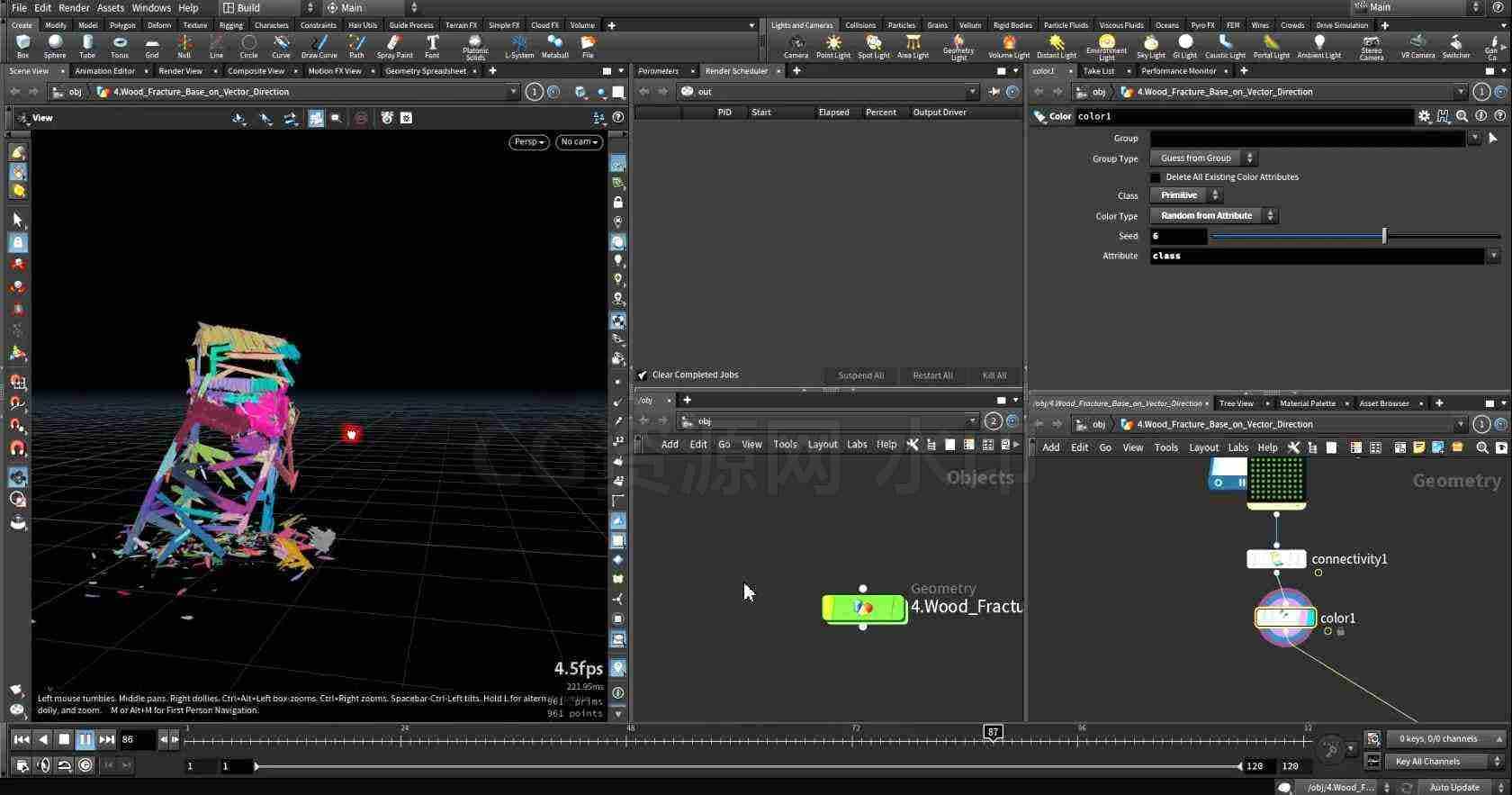Open the Windows menu
The image size is (1512, 795).
pyautogui.click(x=151, y=7)
